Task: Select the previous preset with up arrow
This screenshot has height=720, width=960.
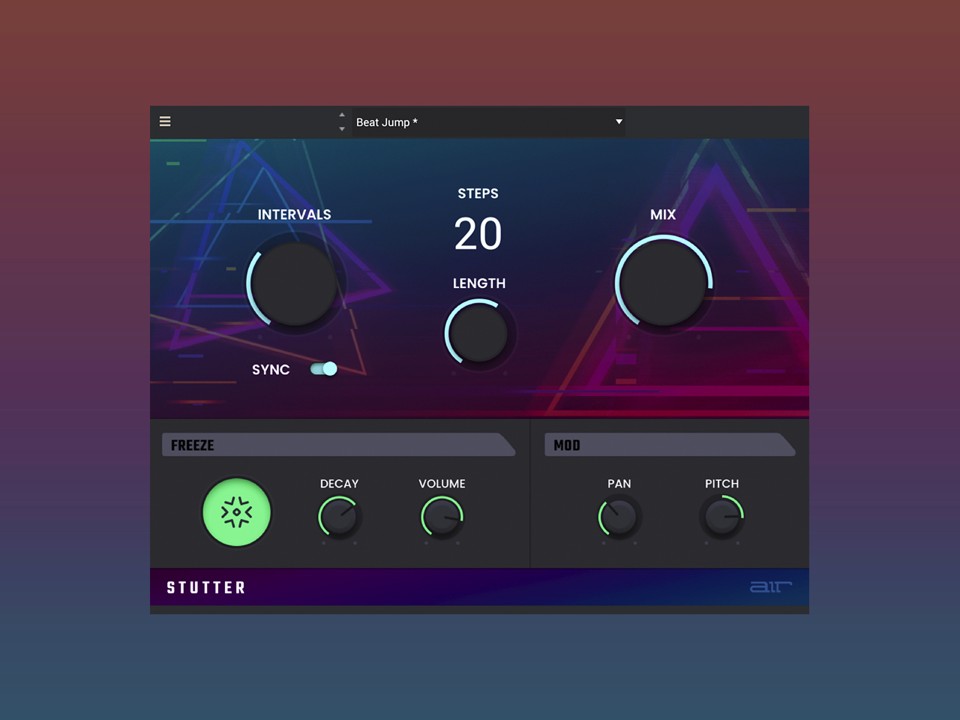Action: 342,115
